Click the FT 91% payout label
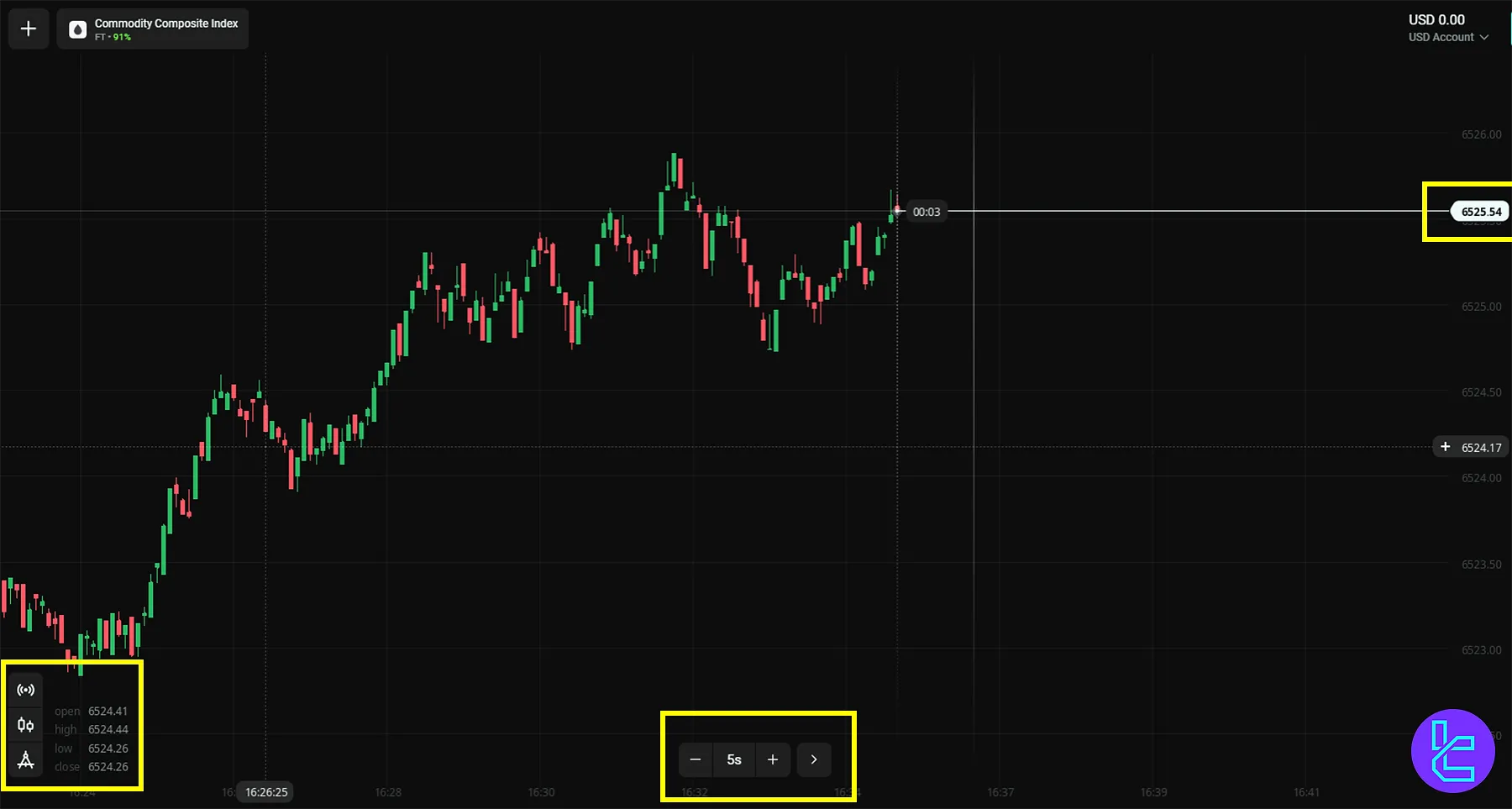 click(x=113, y=37)
